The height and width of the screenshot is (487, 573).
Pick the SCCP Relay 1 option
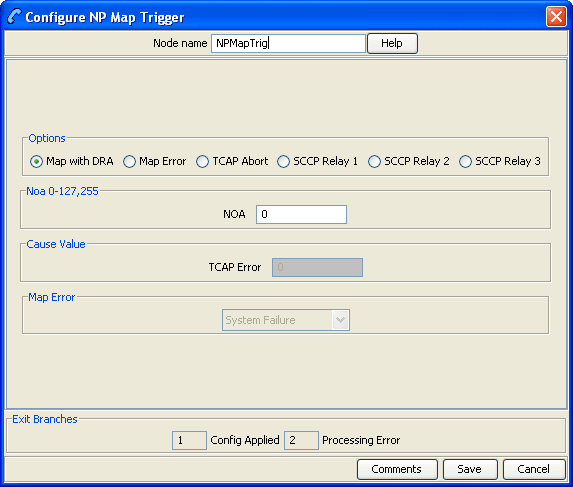click(x=318, y=161)
